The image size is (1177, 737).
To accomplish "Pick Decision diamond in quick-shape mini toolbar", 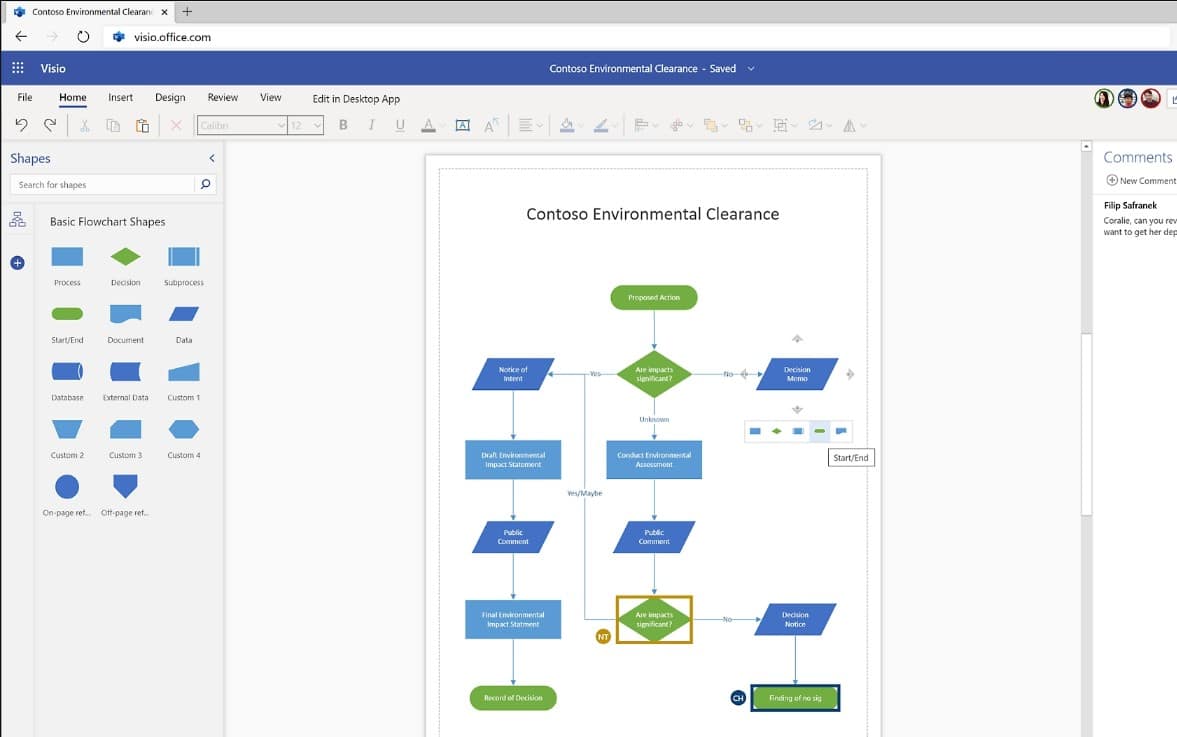I will point(777,431).
